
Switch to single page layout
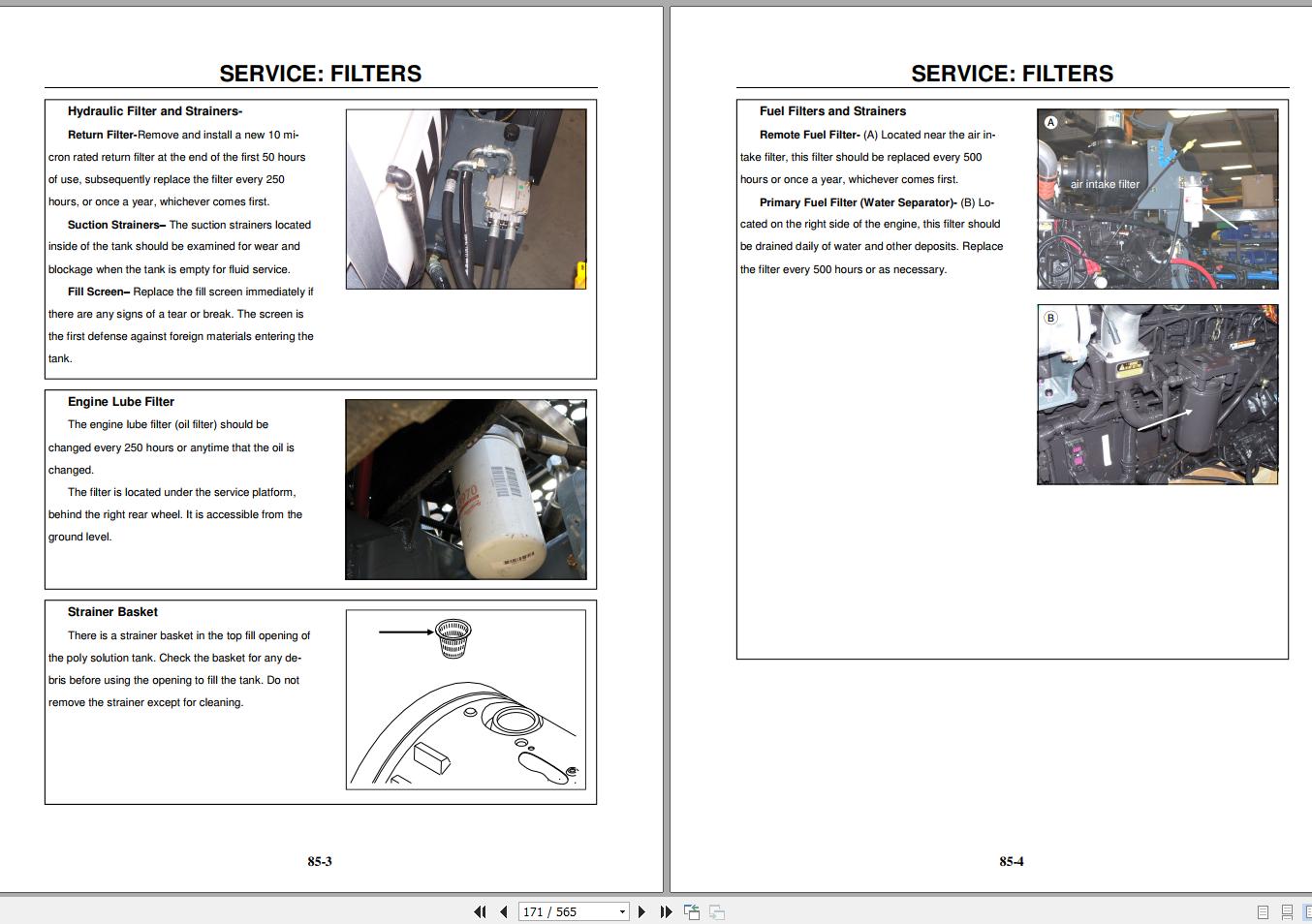(x=1263, y=911)
